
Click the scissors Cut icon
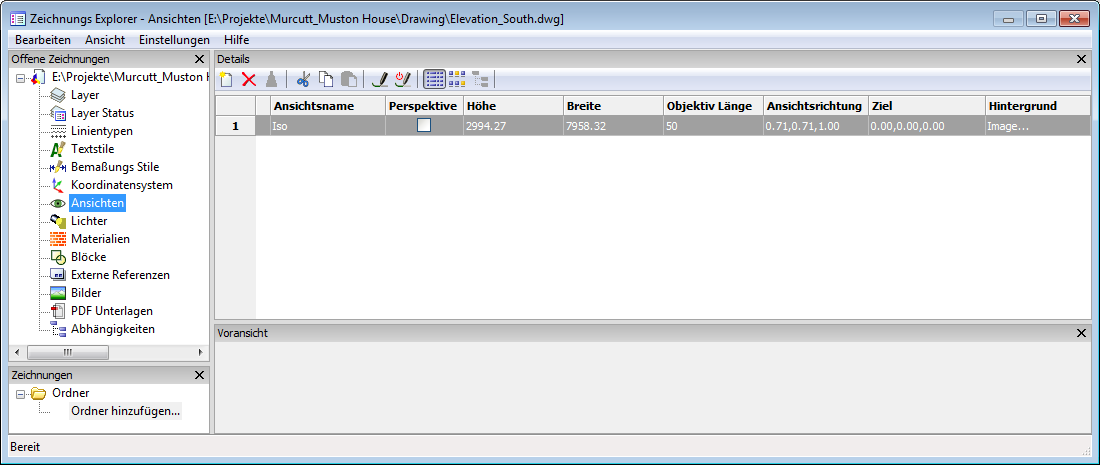point(304,79)
